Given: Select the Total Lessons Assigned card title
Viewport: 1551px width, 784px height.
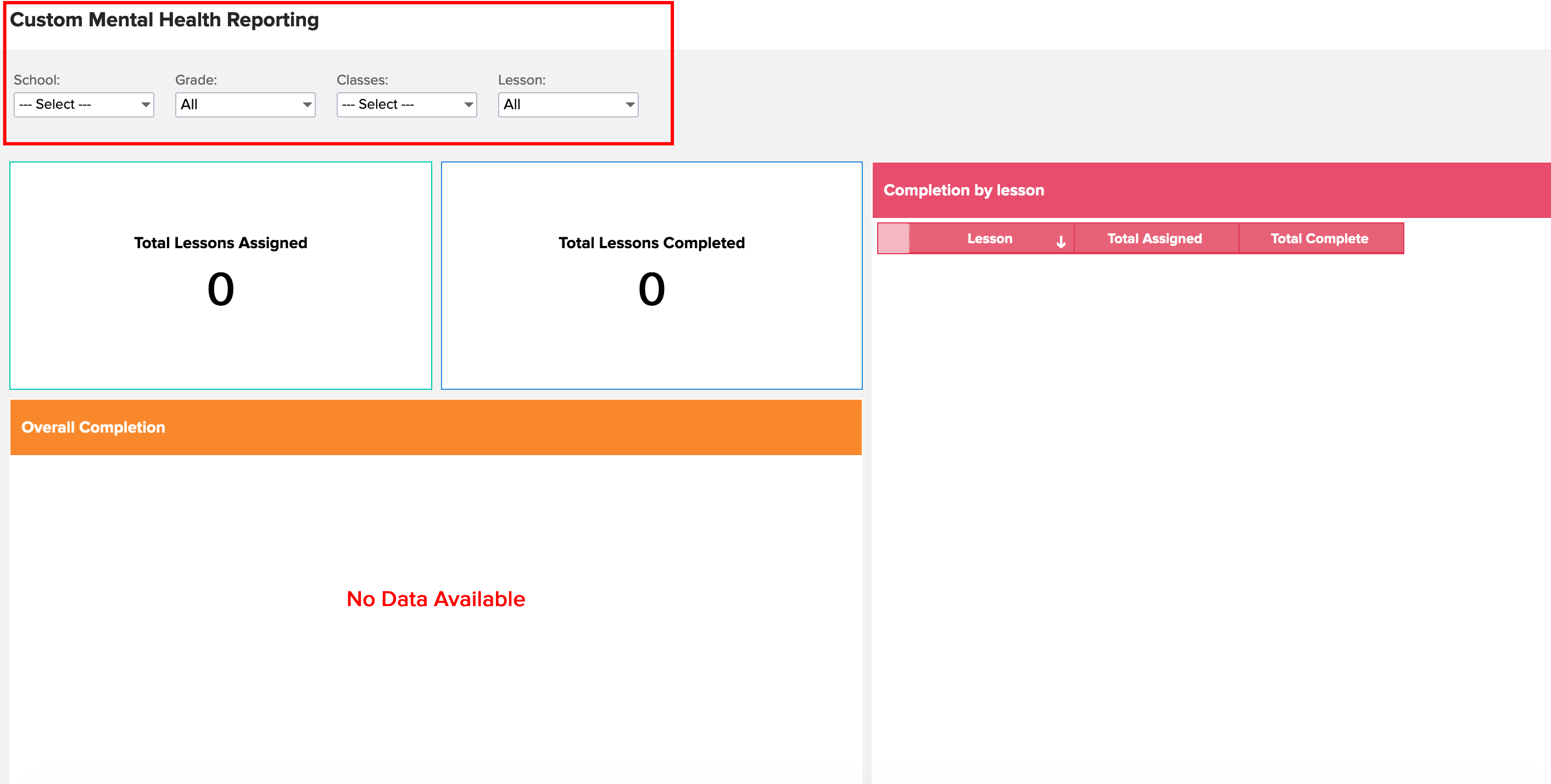Looking at the screenshot, I should point(220,243).
